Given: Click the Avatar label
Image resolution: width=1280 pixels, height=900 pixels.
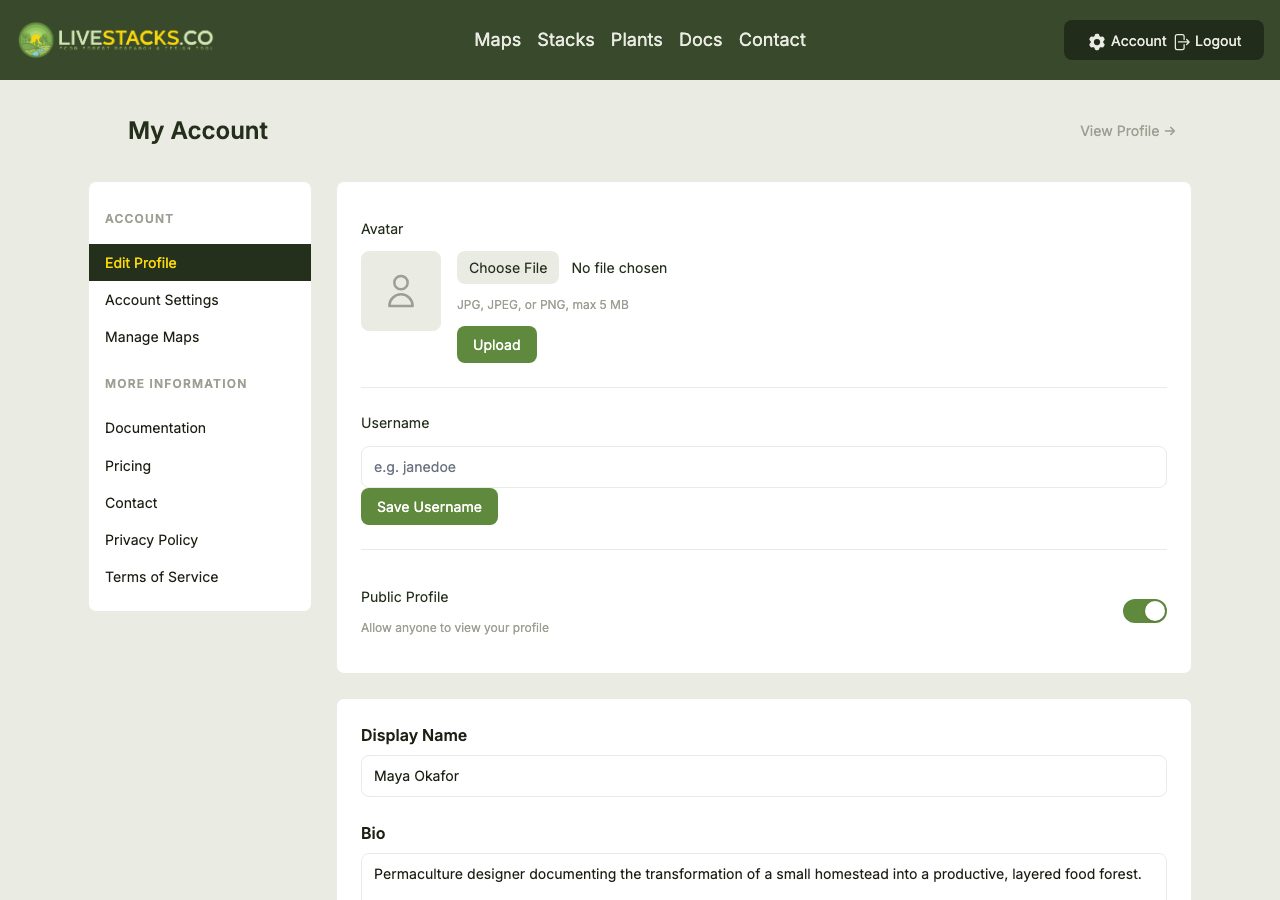Looking at the screenshot, I should [x=382, y=229].
